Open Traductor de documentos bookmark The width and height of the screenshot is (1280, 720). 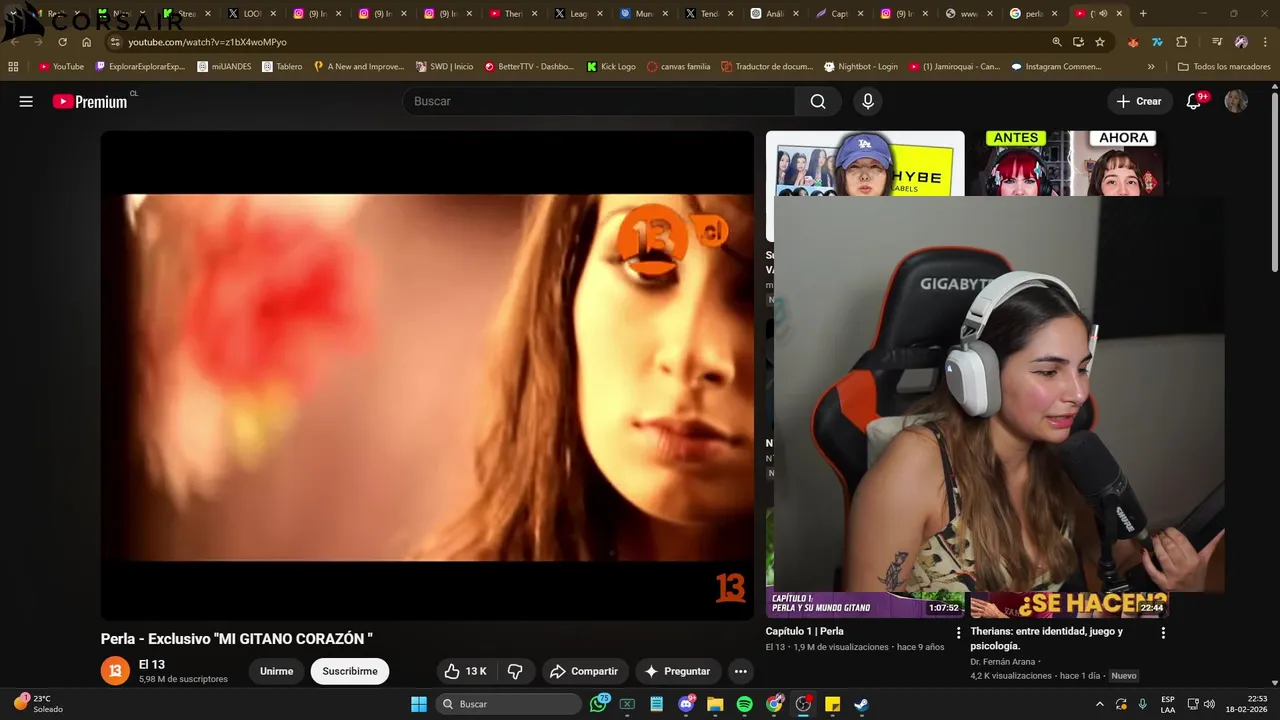click(x=767, y=67)
